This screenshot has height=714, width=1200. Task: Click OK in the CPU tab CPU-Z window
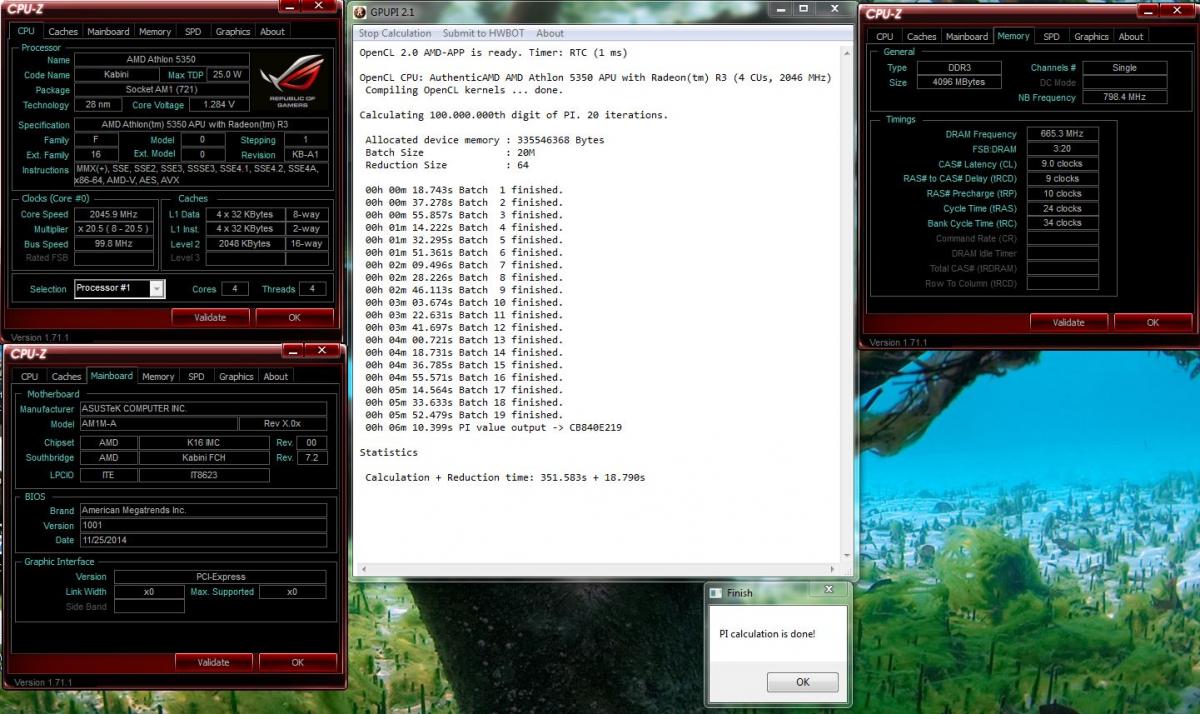point(294,317)
